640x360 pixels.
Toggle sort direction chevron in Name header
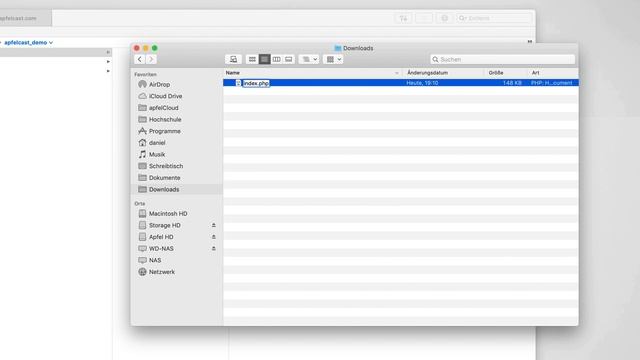[397, 73]
